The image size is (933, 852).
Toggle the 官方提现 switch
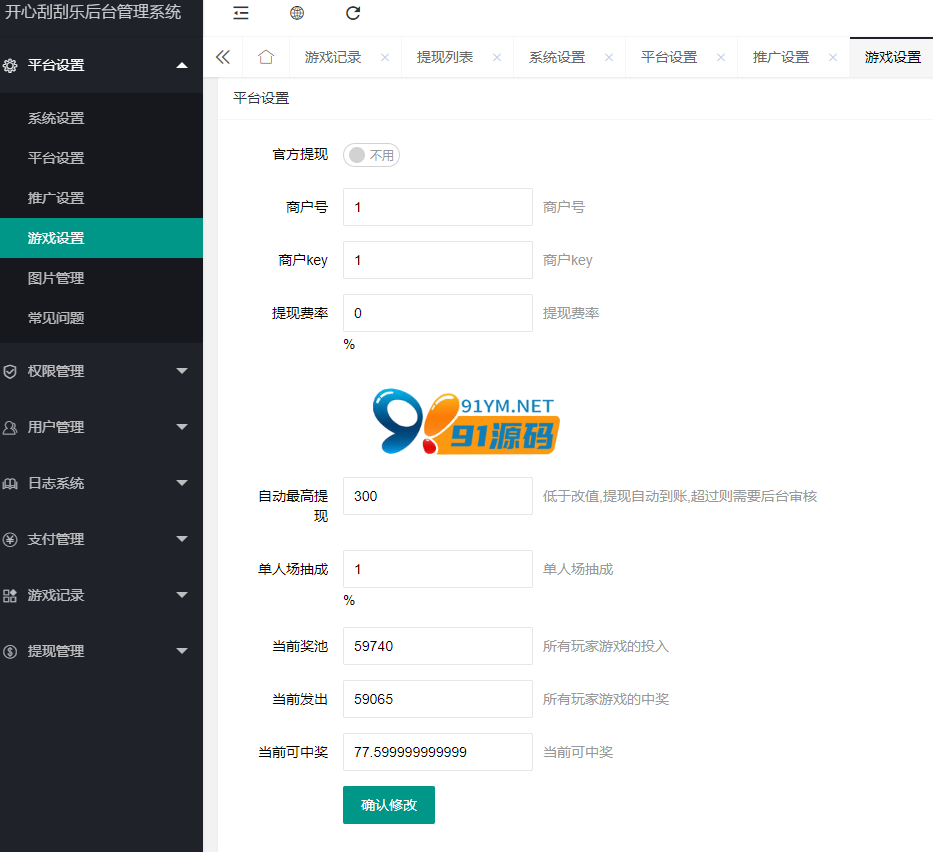tap(371, 155)
